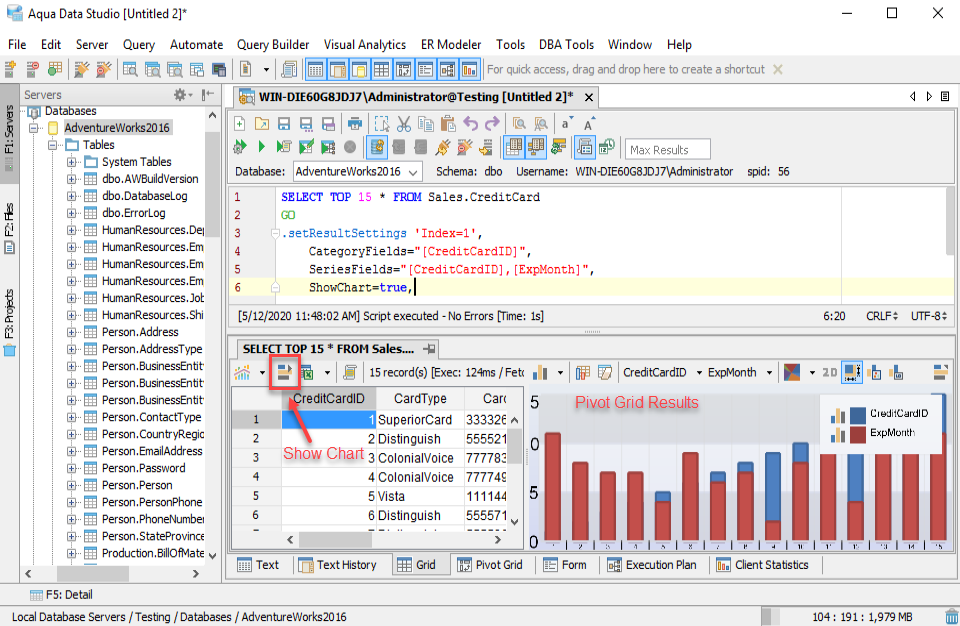Open the Database AdventureWorks2016 dropdown
The image size is (960, 626).
point(356,172)
